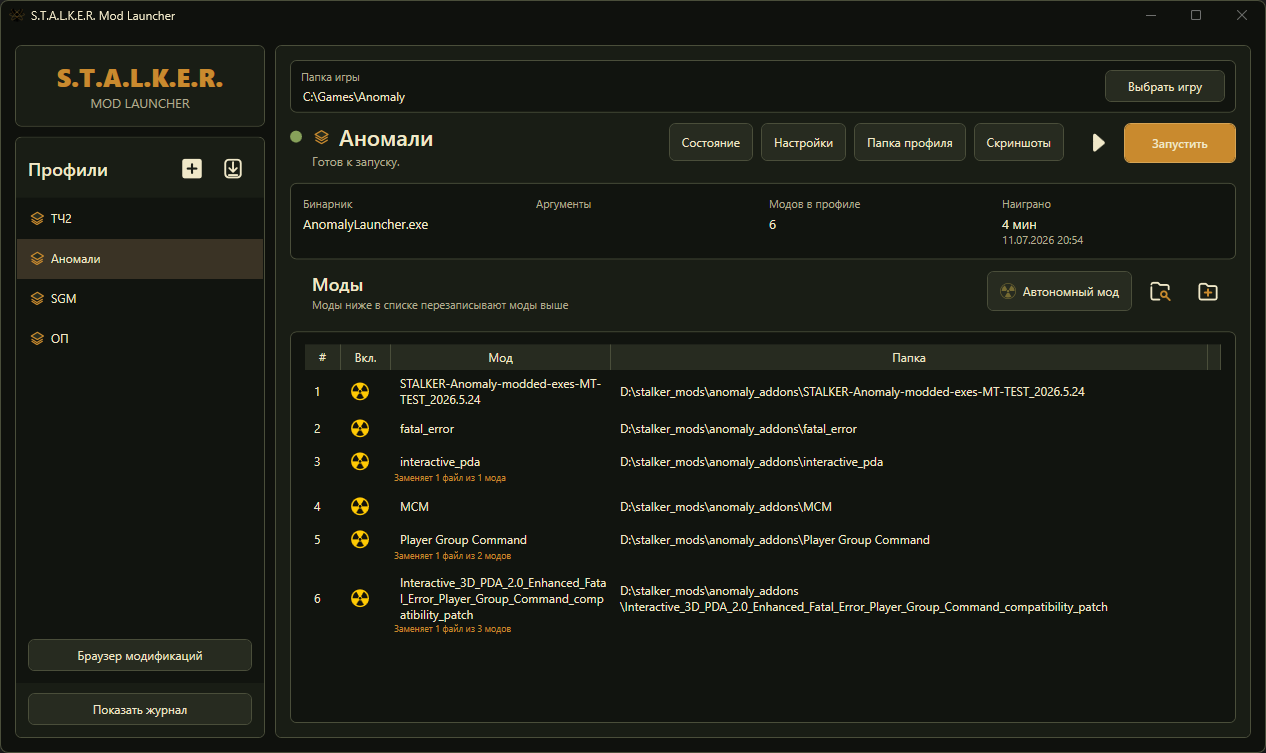Click 'Заменяет 1 файл из 3 модов' note
The image size is (1266, 753).
[x=453, y=629]
